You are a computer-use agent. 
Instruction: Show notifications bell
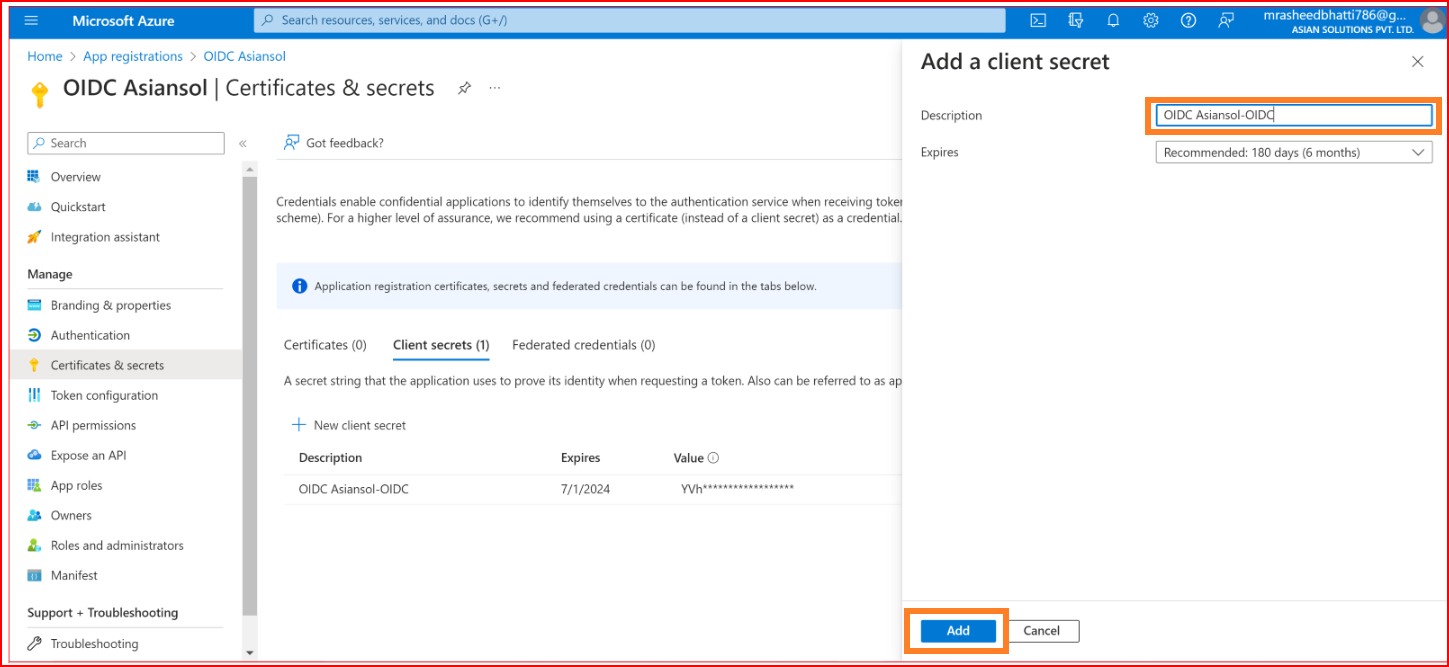pos(1113,20)
